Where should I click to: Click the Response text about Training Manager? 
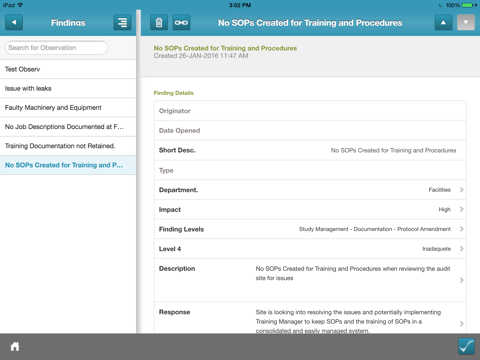[348, 321]
